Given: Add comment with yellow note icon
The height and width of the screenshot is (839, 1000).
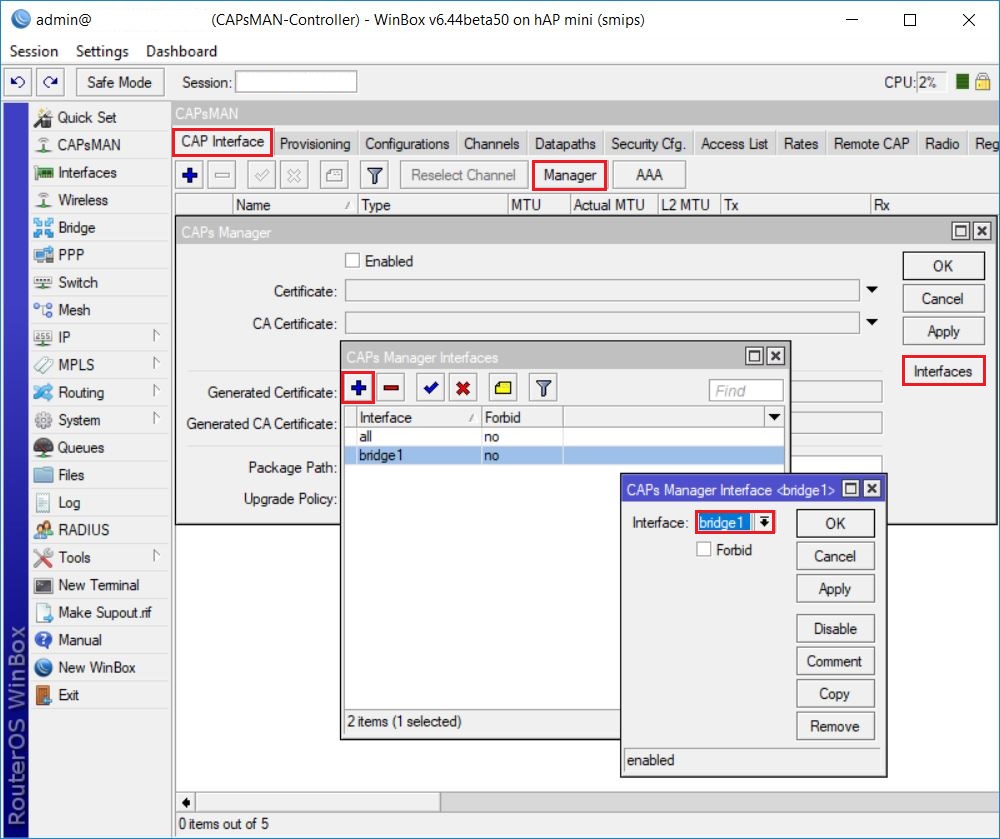Looking at the screenshot, I should tap(503, 388).
